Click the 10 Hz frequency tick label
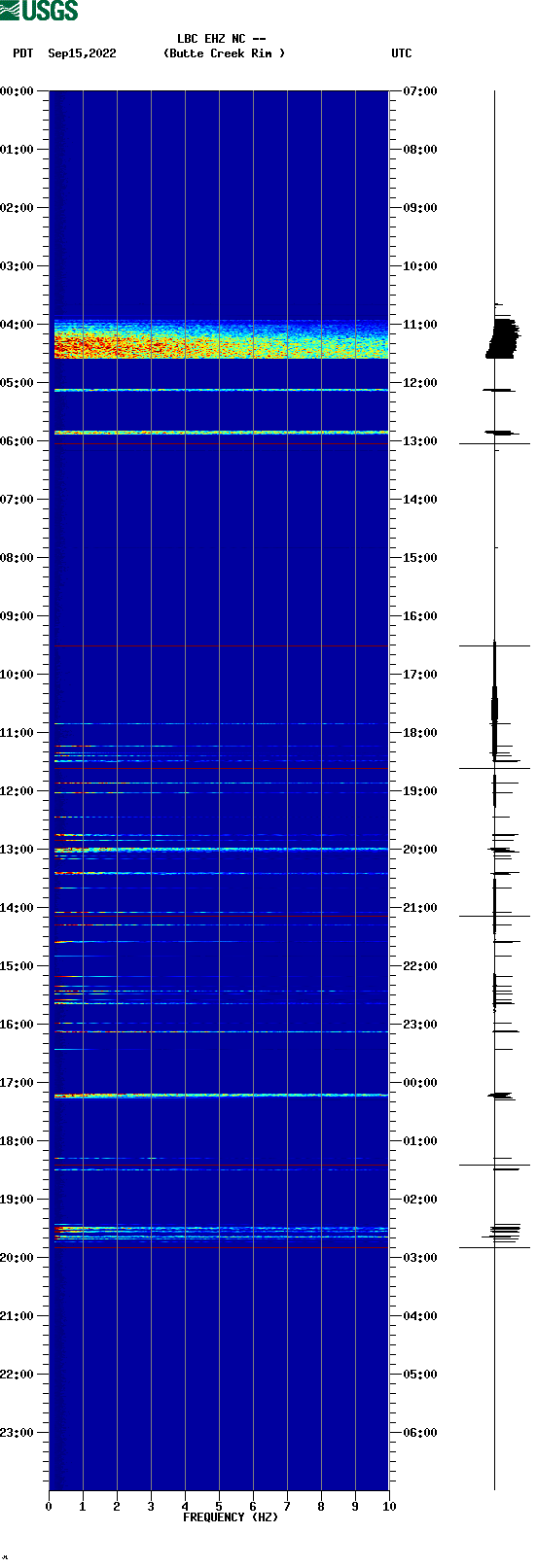Image resolution: width=537 pixels, height=1568 pixels. pyautogui.click(x=389, y=1507)
